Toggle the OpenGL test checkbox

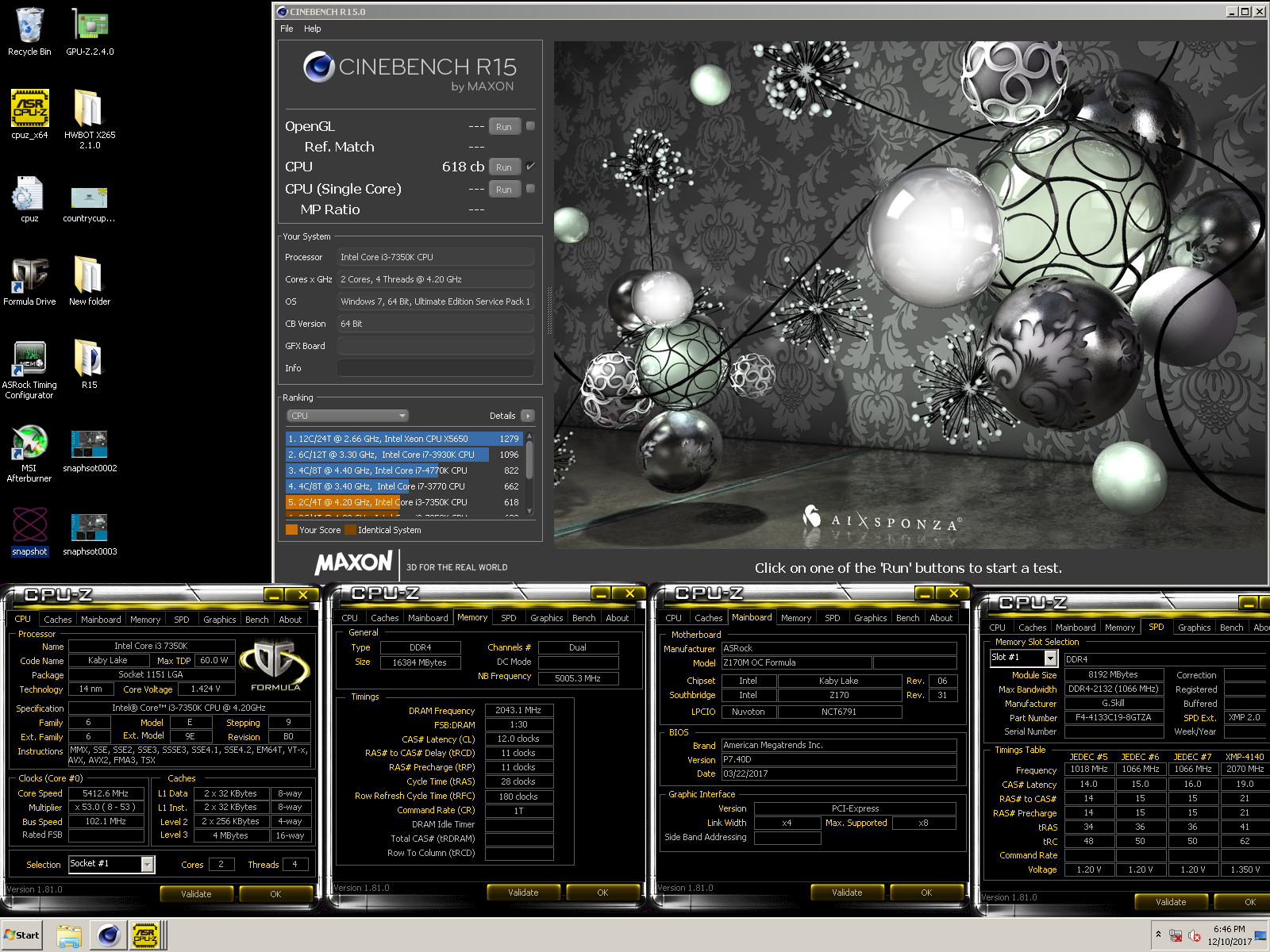pyautogui.click(x=530, y=125)
